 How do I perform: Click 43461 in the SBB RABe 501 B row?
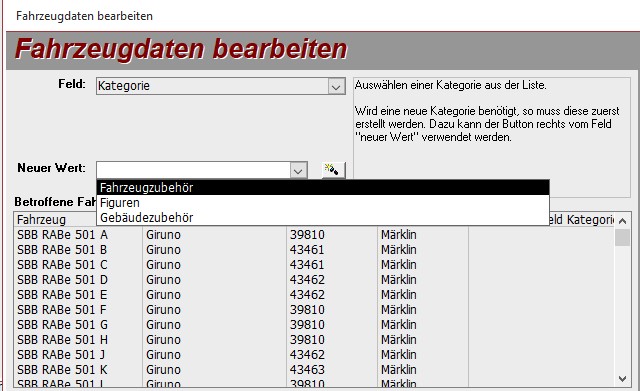pyautogui.click(x=307, y=250)
